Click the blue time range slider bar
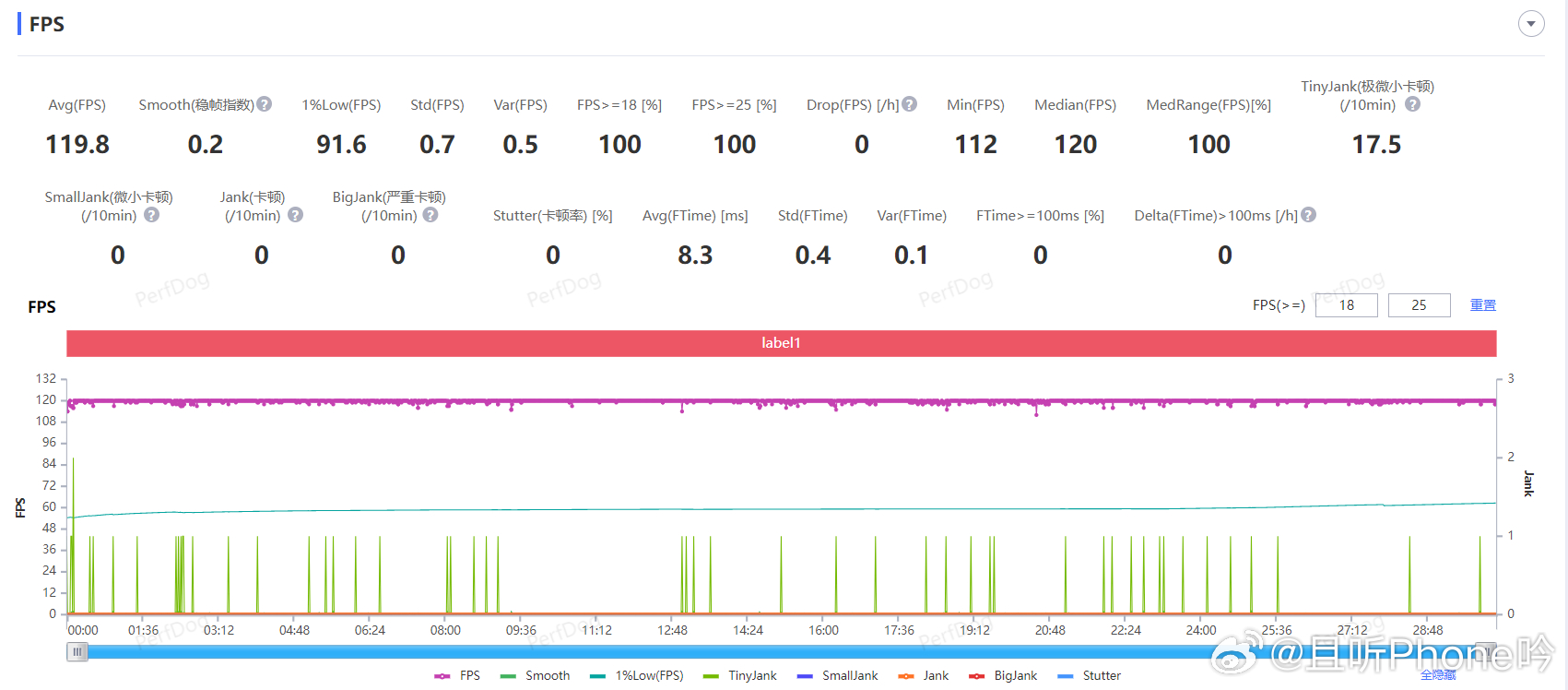1568x690 pixels. click(781, 652)
